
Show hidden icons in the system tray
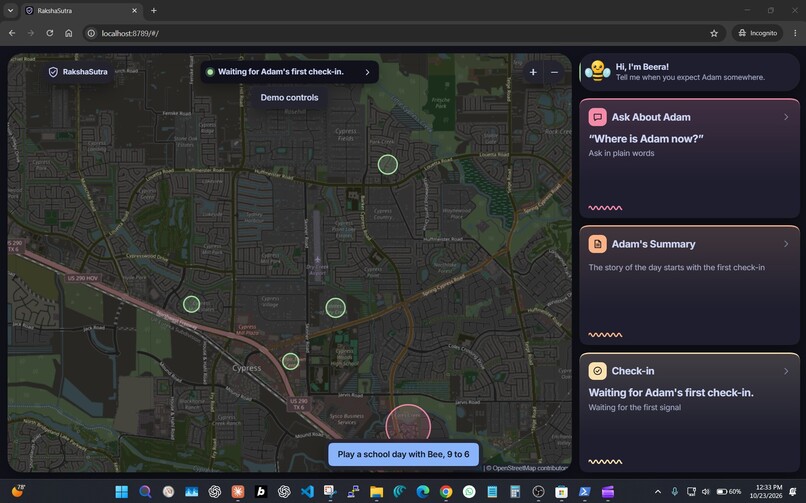657,492
